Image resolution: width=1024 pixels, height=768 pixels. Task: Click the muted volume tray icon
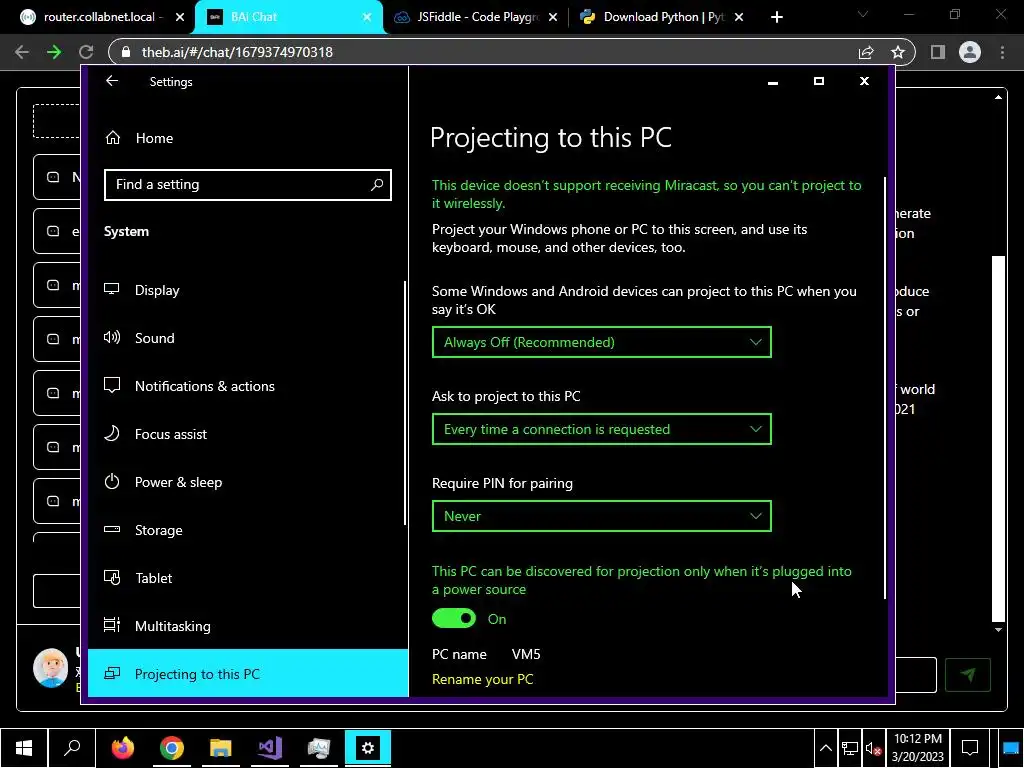pos(873,748)
